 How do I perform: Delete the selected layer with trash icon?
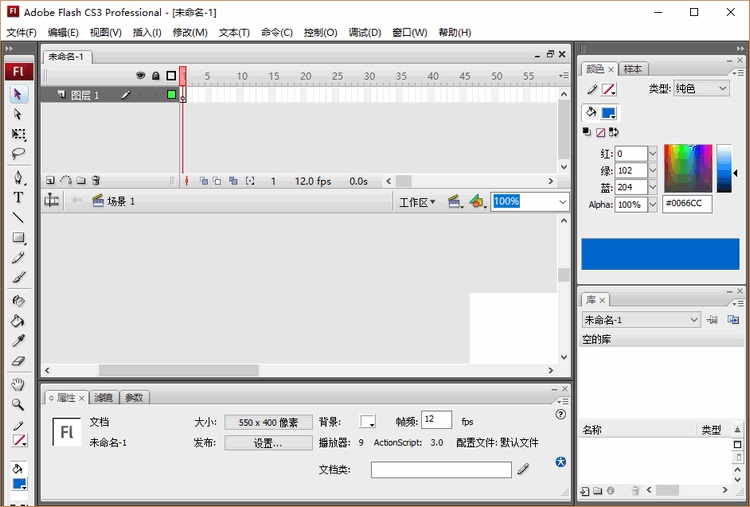(x=96, y=180)
